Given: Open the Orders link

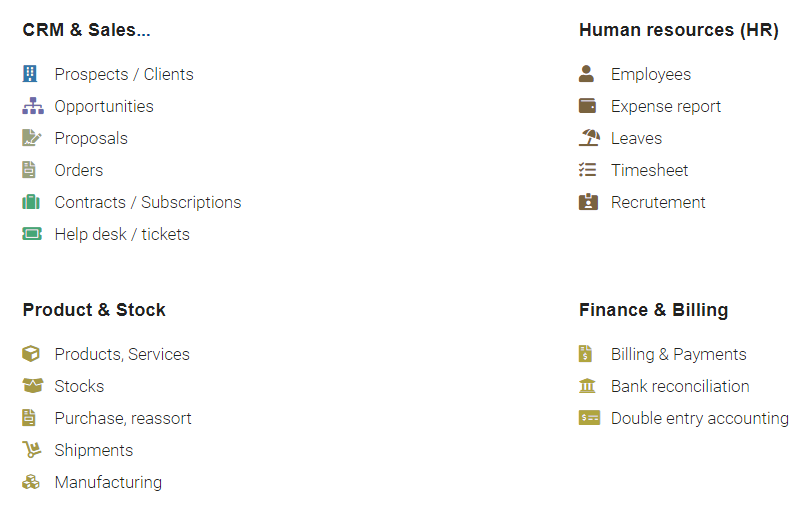Looking at the screenshot, I should click(79, 170).
